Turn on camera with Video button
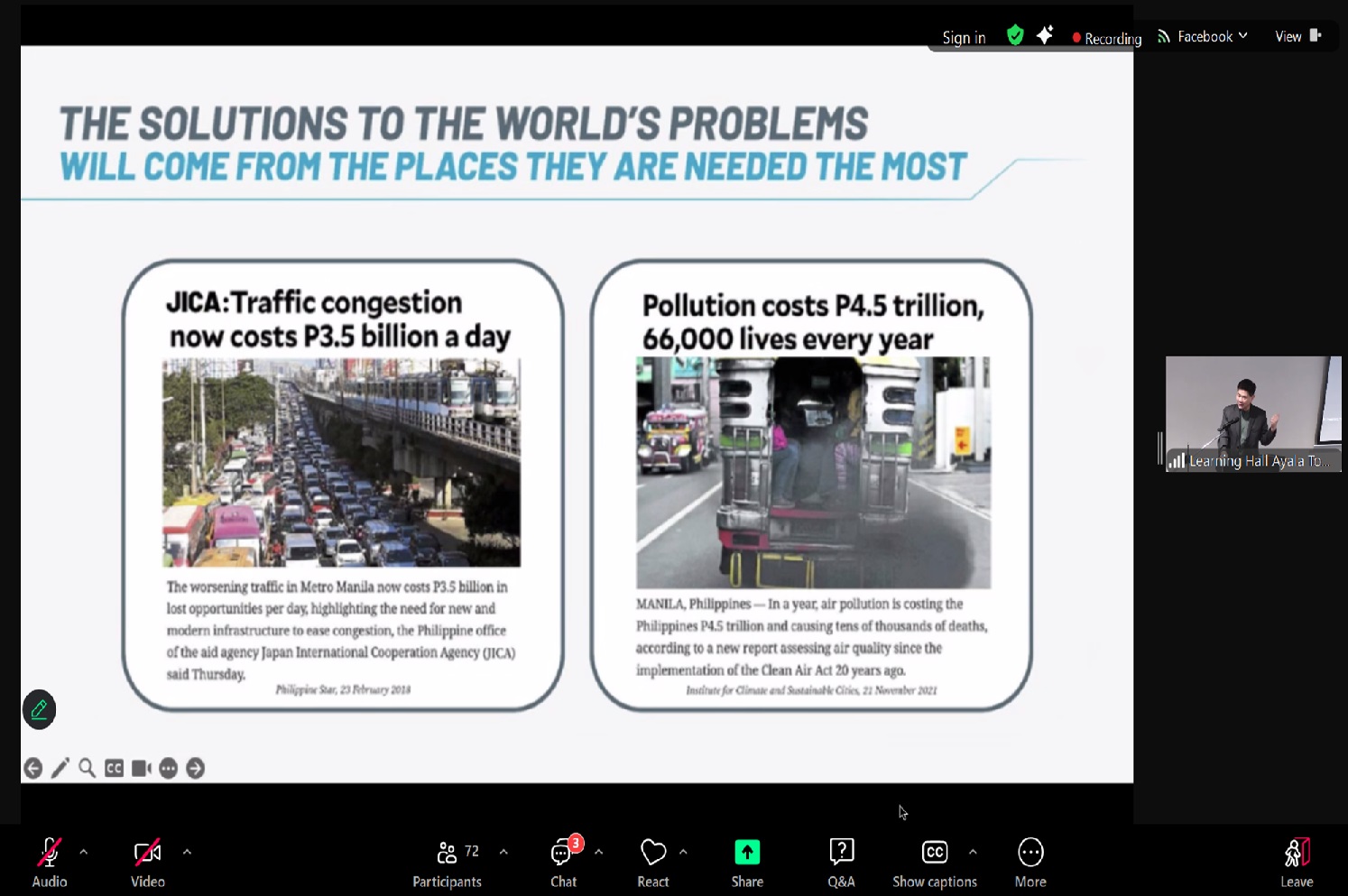 pyautogui.click(x=147, y=862)
